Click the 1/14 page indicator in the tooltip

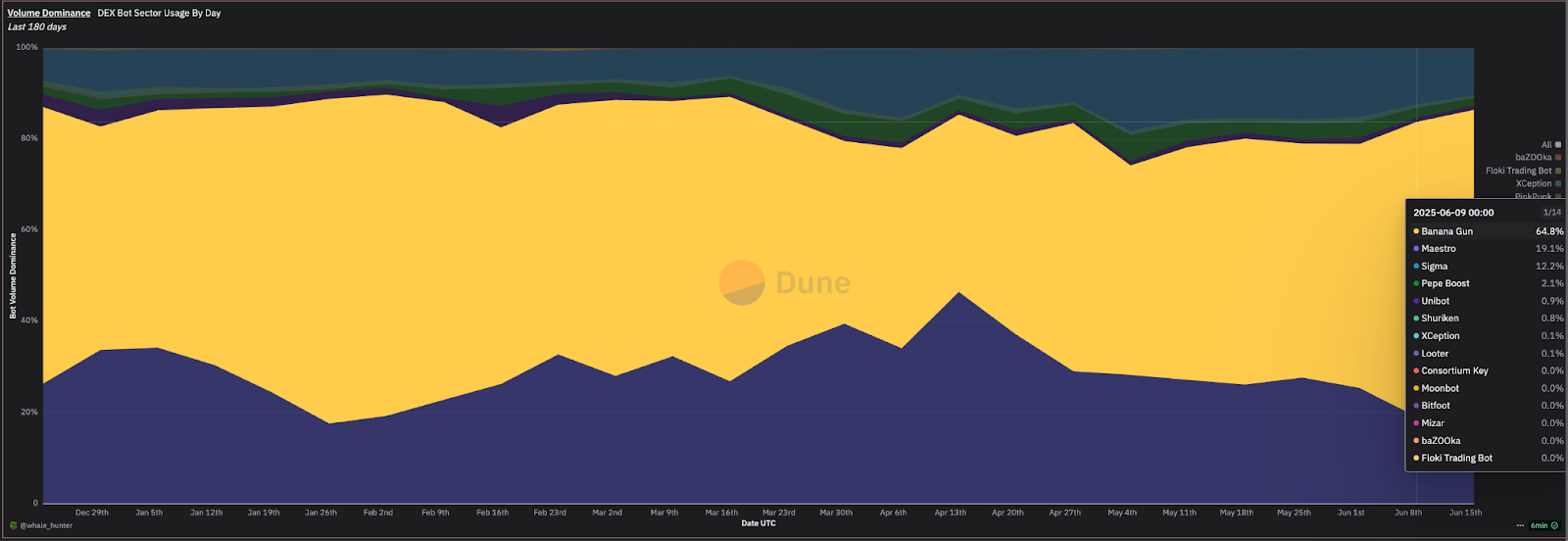point(1552,213)
